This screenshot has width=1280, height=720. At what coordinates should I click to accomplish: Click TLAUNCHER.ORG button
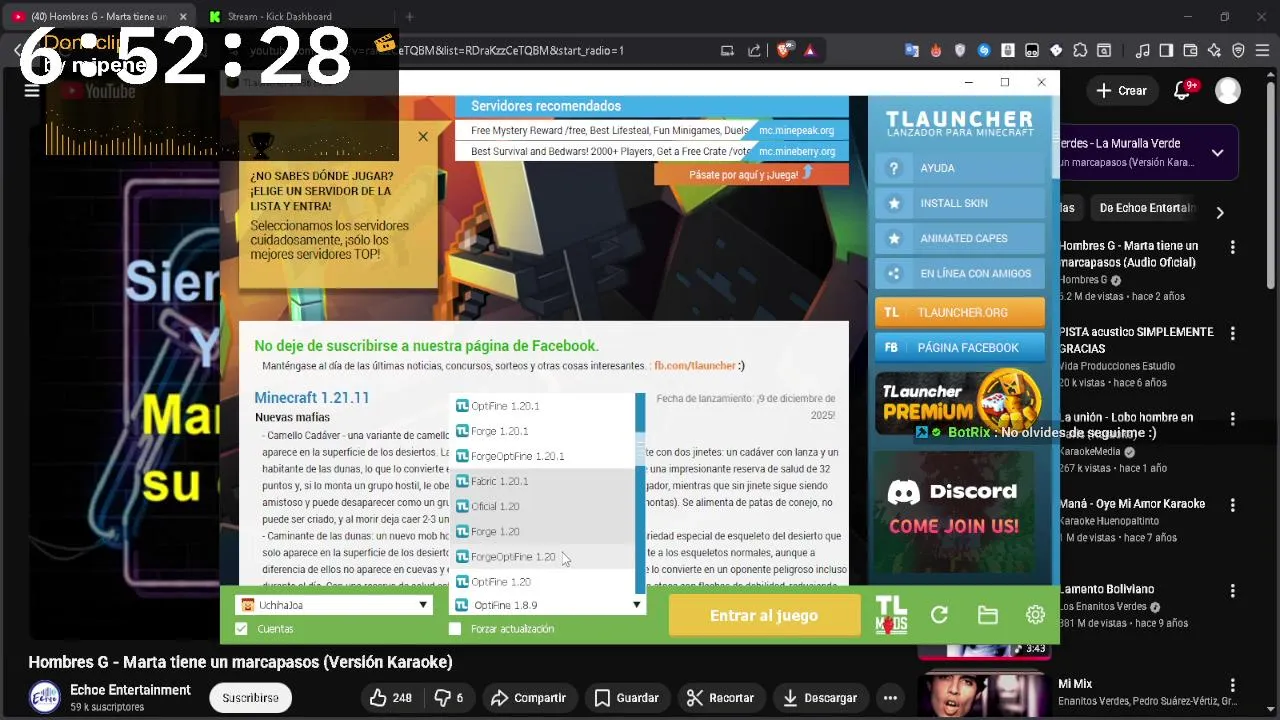pyautogui.click(x=960, y=312)
